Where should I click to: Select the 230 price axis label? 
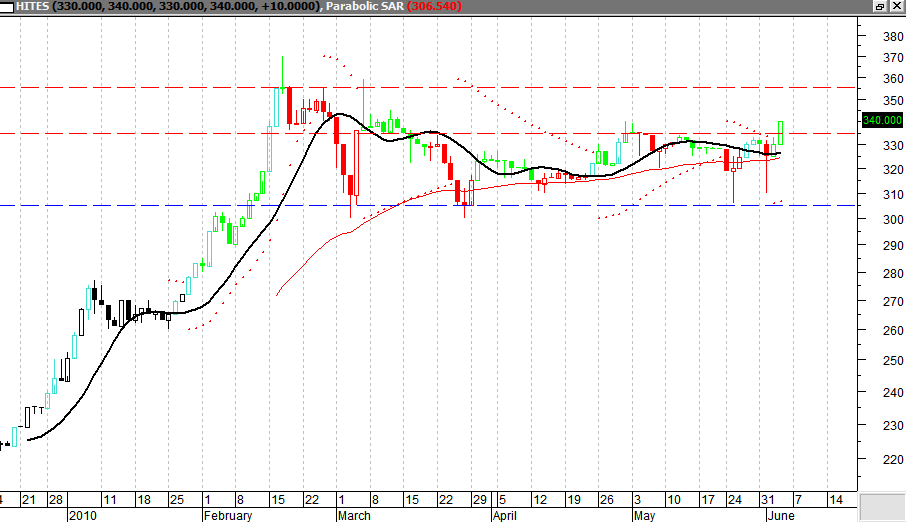[x=893, y=425]
